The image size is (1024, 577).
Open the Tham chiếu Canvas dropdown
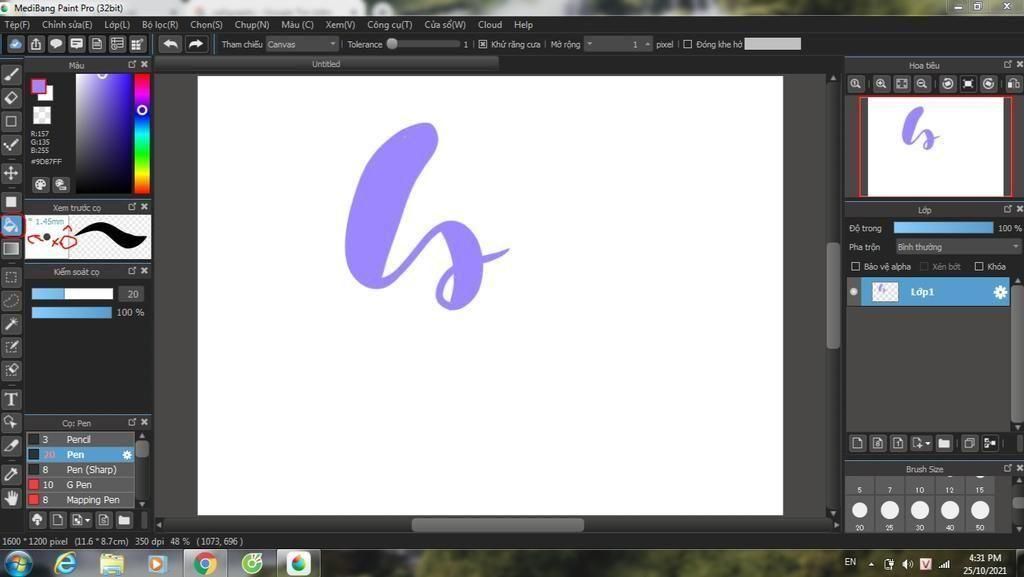tap(302, 44)
